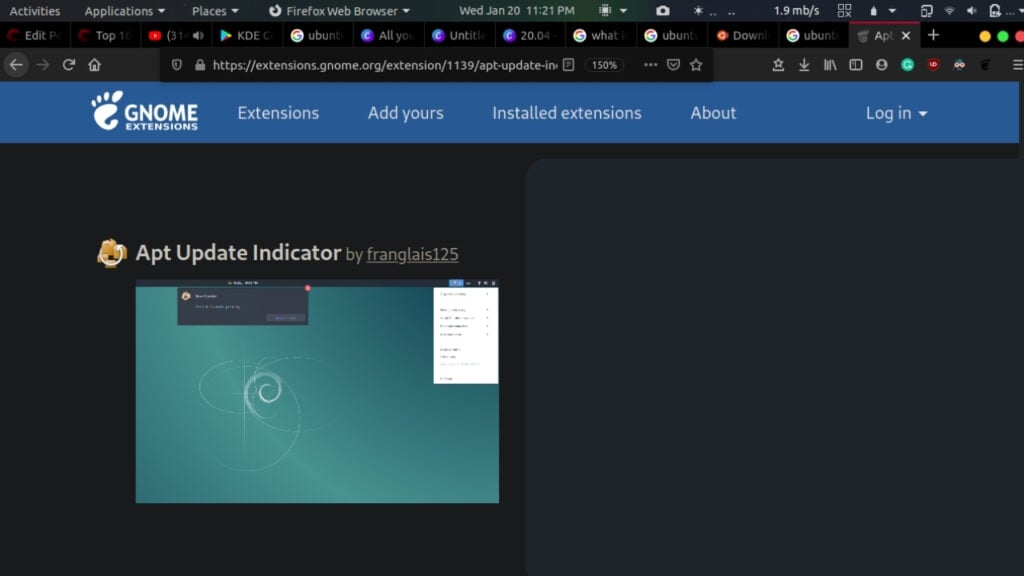
Task: Click the brightness sun indicator in top bar
Action: point(698,10)
